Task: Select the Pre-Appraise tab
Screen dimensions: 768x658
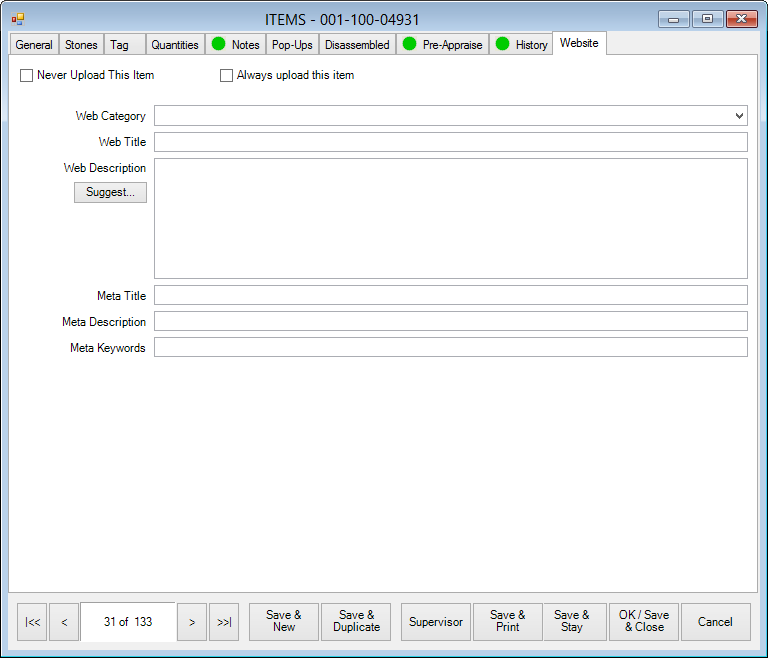Action: [x=442, y=44]
